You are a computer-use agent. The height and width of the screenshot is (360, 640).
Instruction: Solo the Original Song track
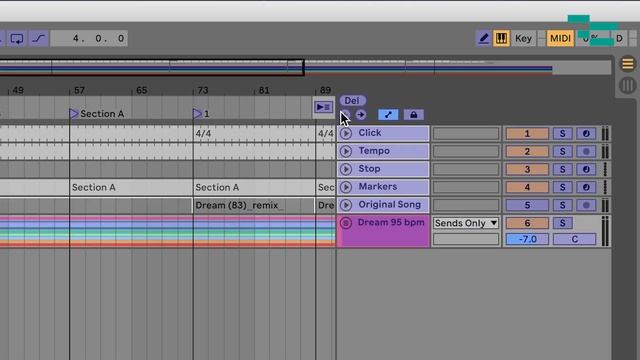pyautogui.click(x=562, y=205)
